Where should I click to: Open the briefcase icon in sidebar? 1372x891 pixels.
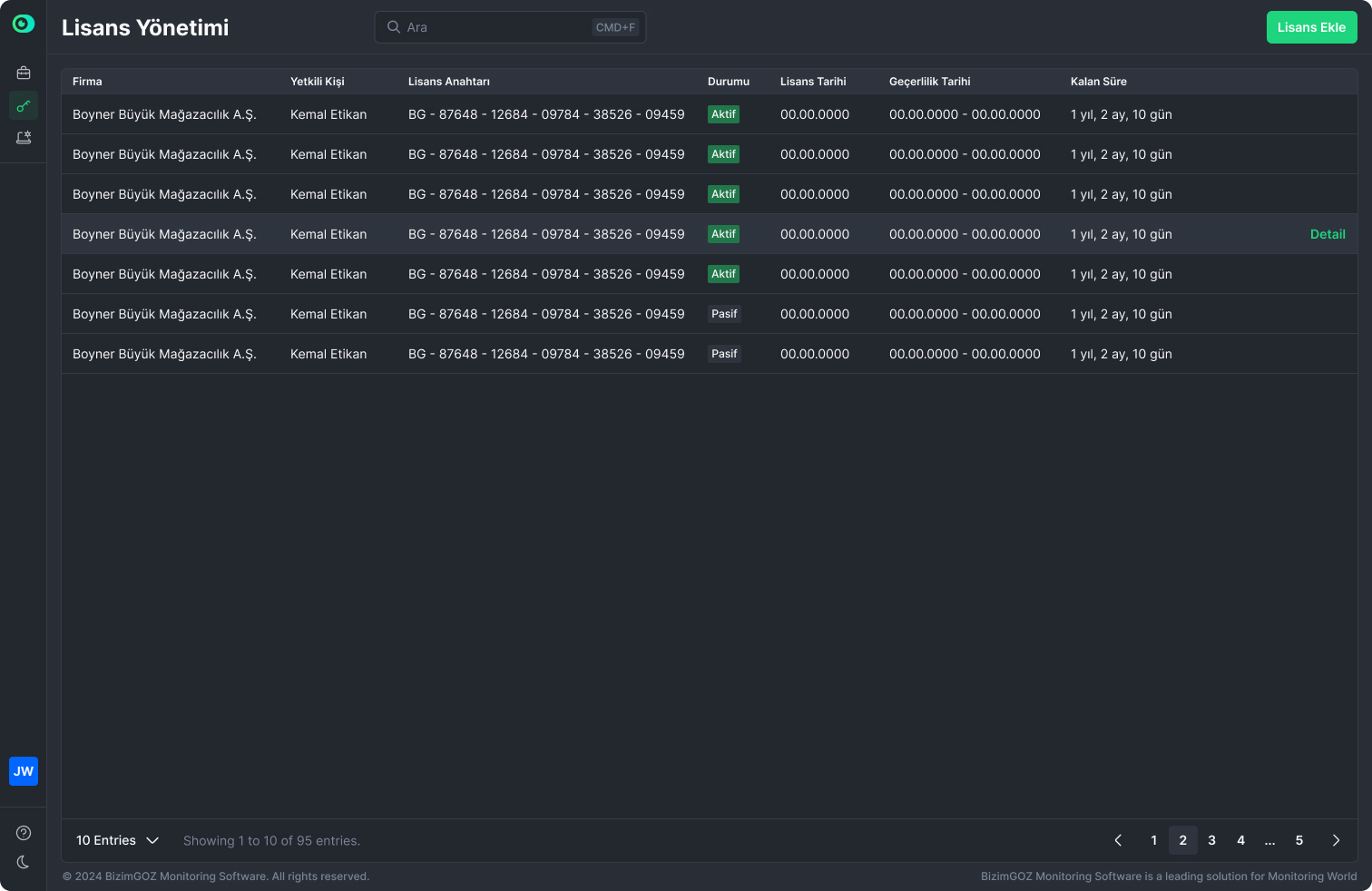(24, 73)
